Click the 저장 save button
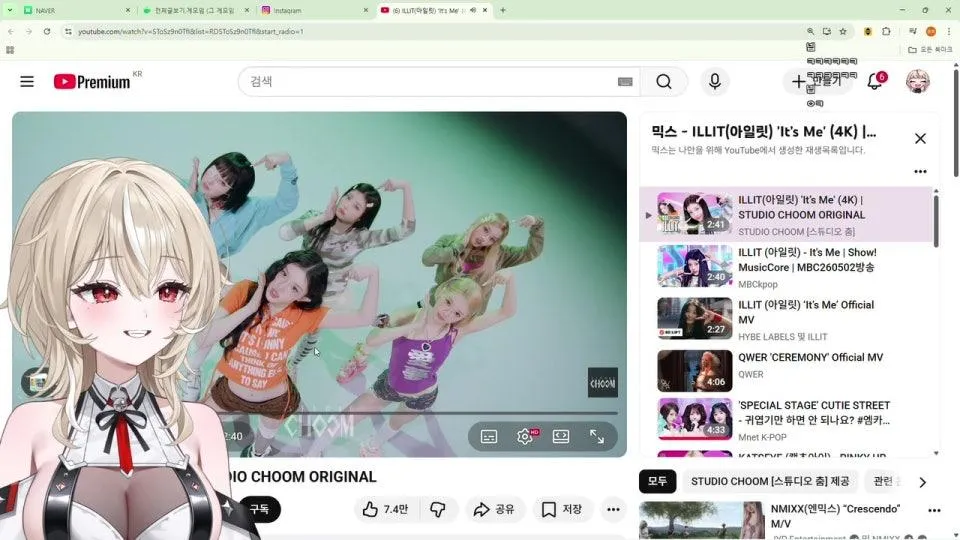This screenshot has height=540, width=960. pos(561,509)
